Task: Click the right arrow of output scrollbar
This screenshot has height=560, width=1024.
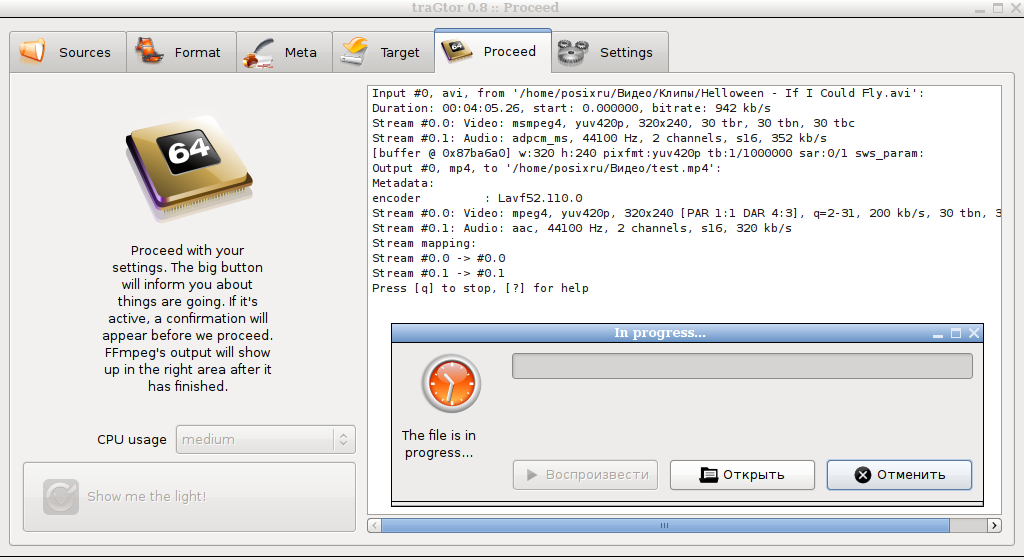Action: (994, 525)
